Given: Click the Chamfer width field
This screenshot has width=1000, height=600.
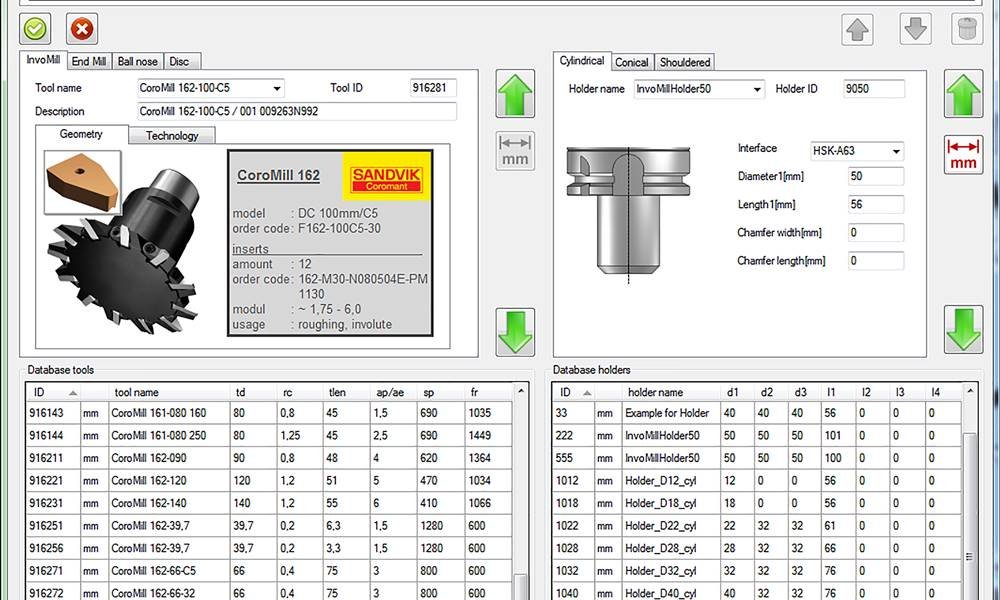Looking at the screenshot, I should click(876, 233).
